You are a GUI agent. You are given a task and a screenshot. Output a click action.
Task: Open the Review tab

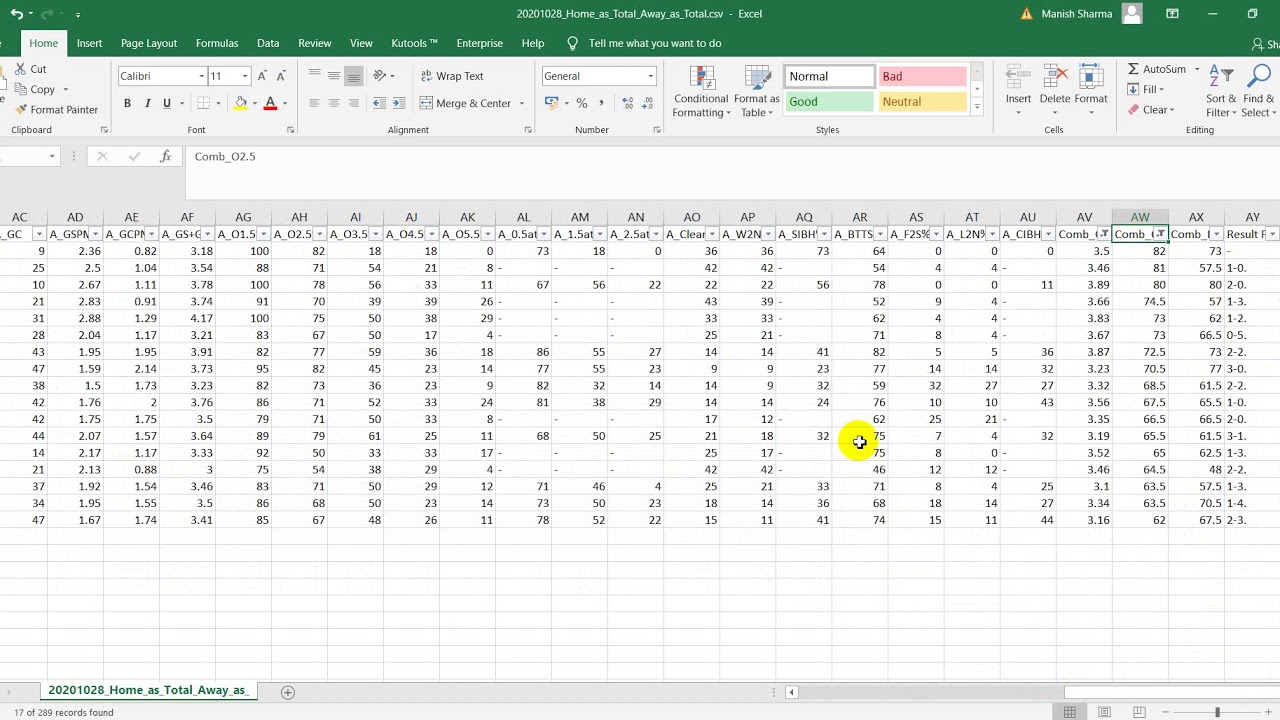[x=314, y=43]
